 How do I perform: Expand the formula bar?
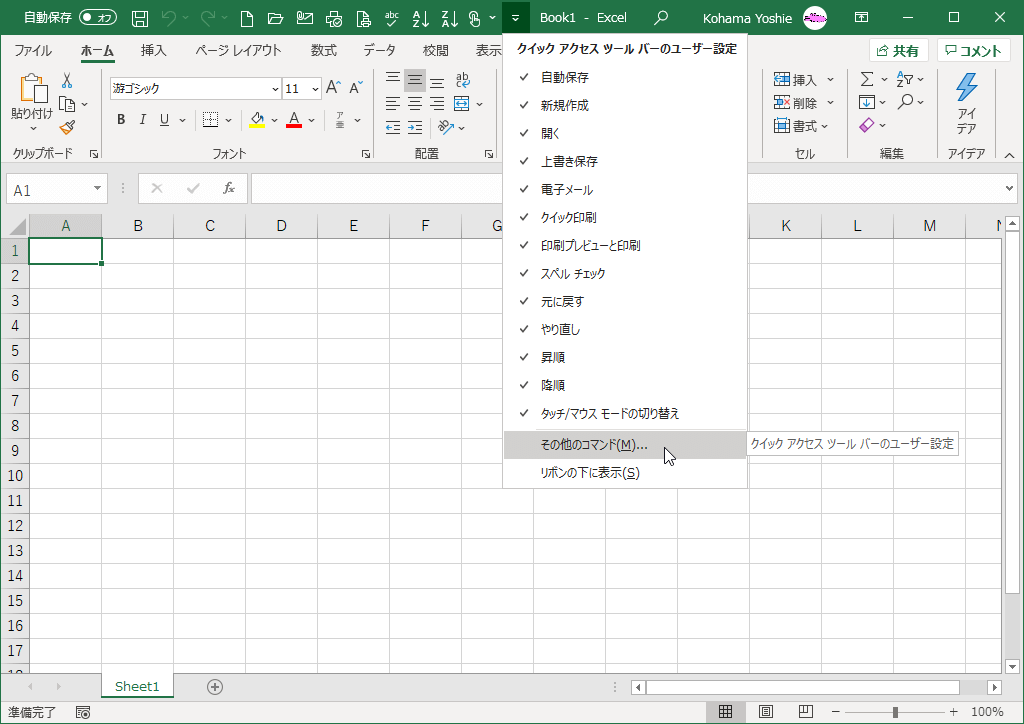[1010, 189]
